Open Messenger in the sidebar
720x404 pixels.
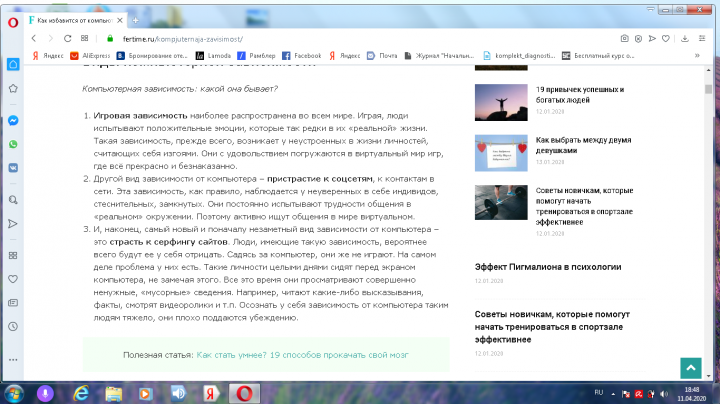(x=13, y=120)
